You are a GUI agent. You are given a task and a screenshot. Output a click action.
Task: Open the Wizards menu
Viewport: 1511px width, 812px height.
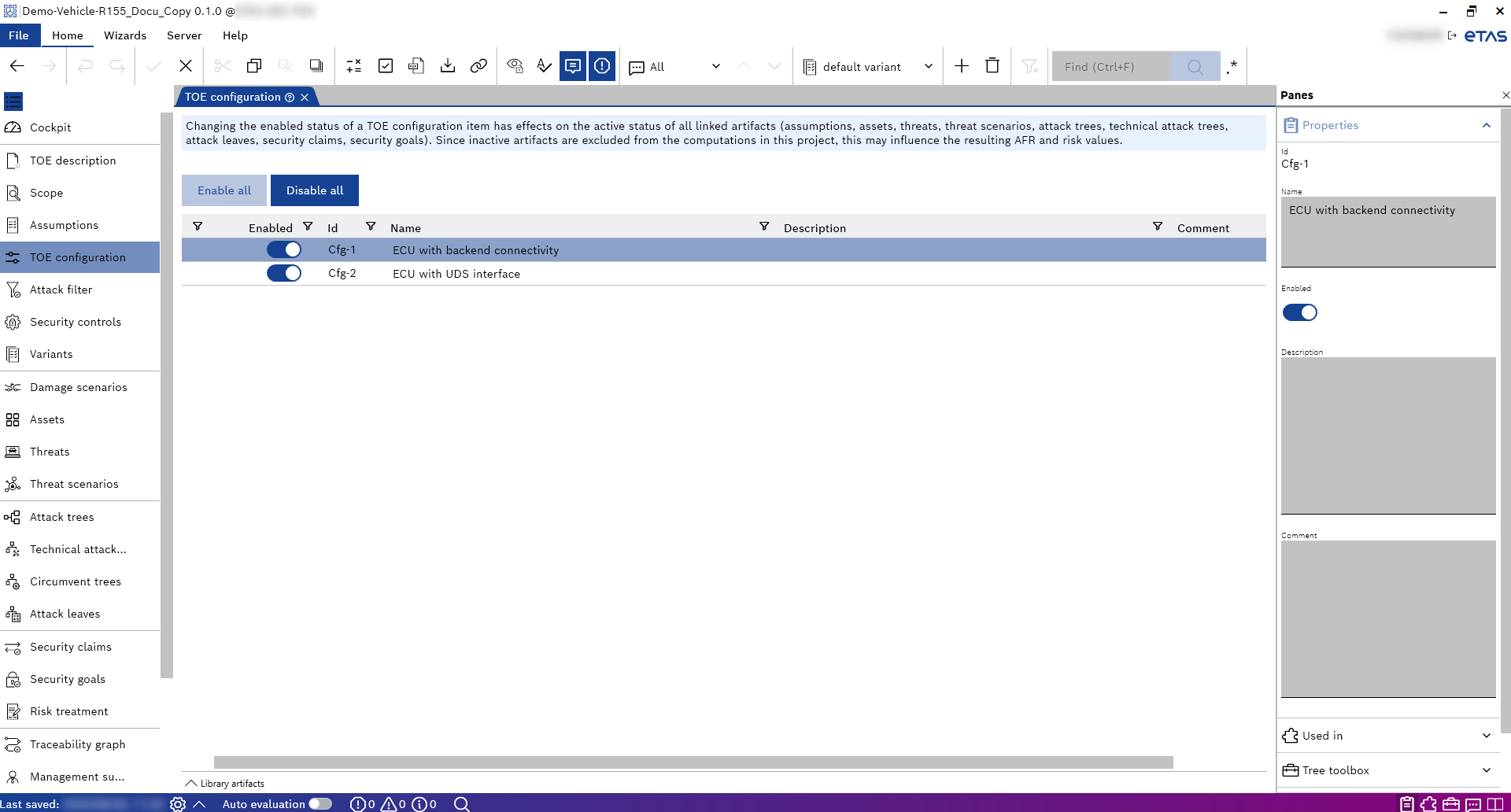tap(125, 35)
